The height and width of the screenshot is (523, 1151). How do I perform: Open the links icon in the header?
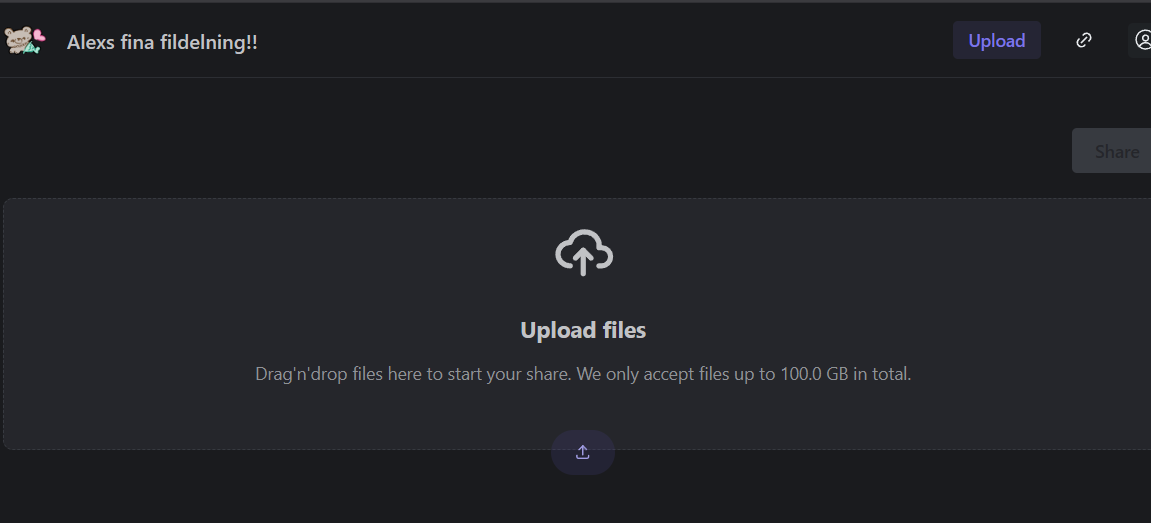point(1083,40)
